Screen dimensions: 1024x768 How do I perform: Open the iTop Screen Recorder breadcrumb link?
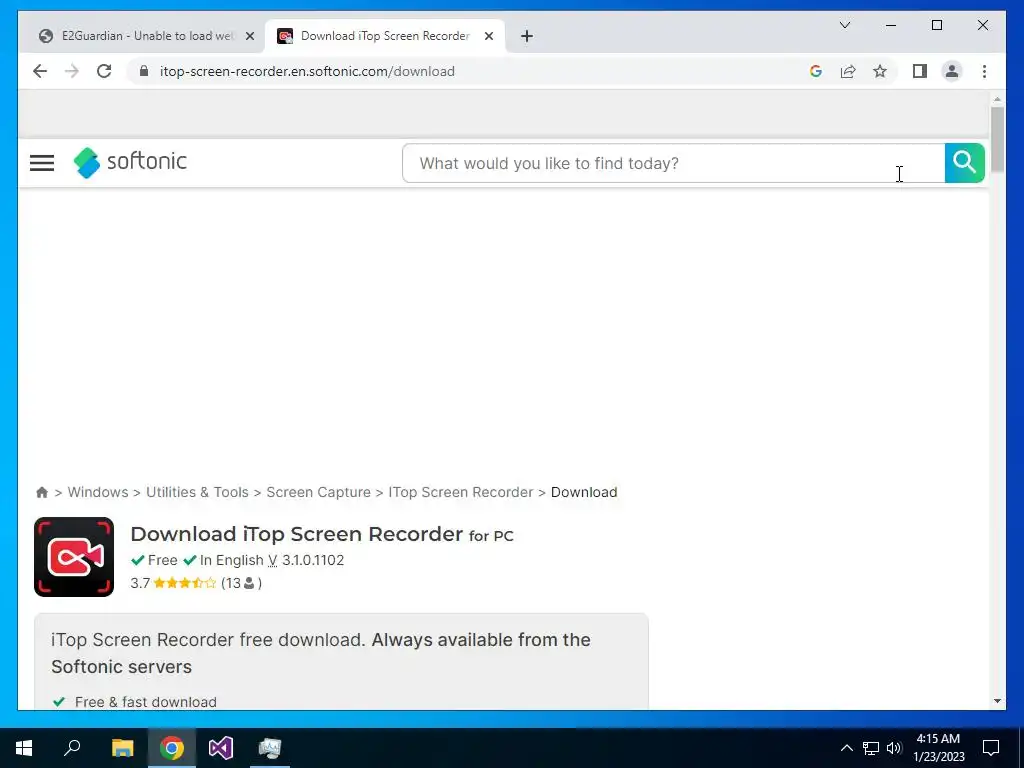click(x=460, y=492)
